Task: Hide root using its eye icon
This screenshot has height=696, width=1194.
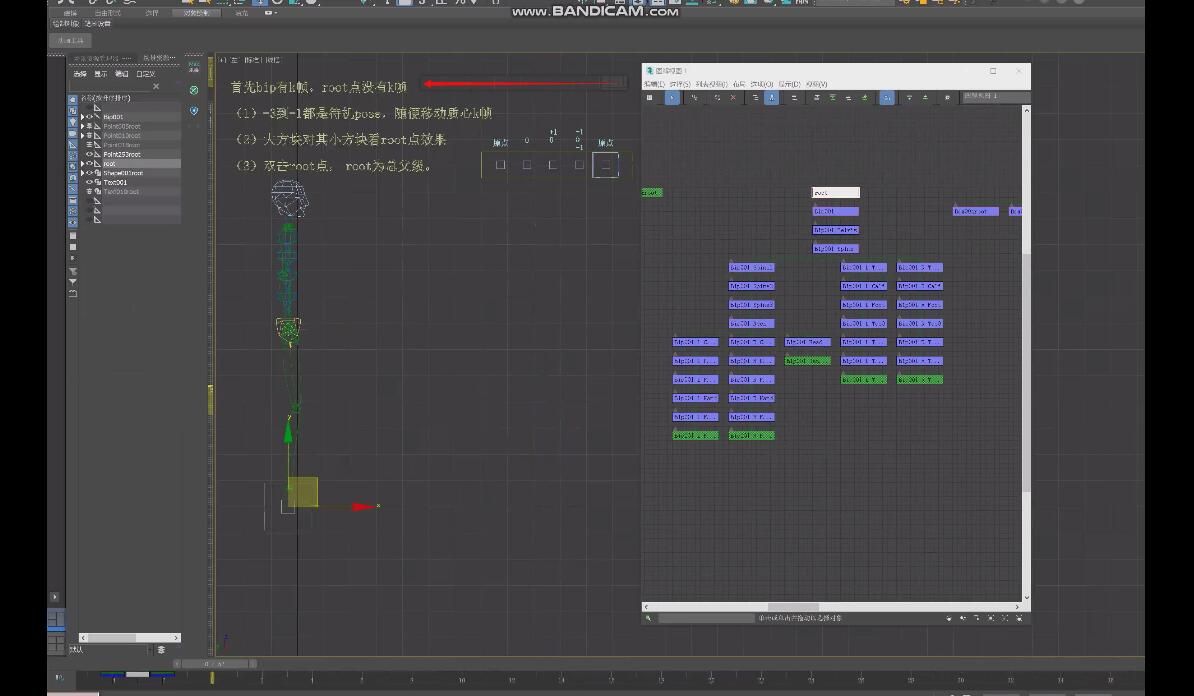Action: click(89, 164)
